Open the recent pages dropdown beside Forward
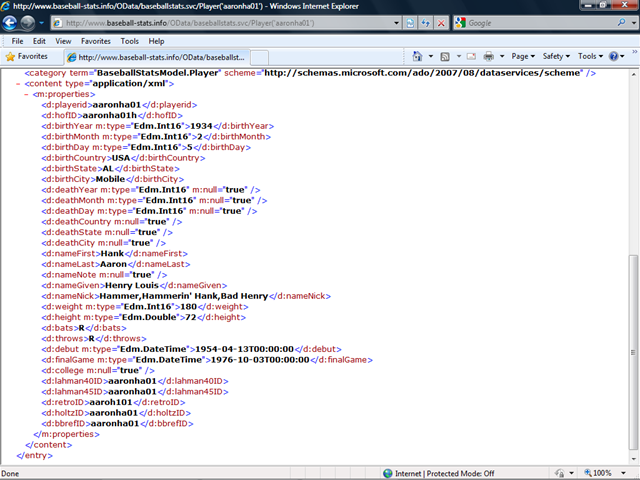 coord(41,23)
